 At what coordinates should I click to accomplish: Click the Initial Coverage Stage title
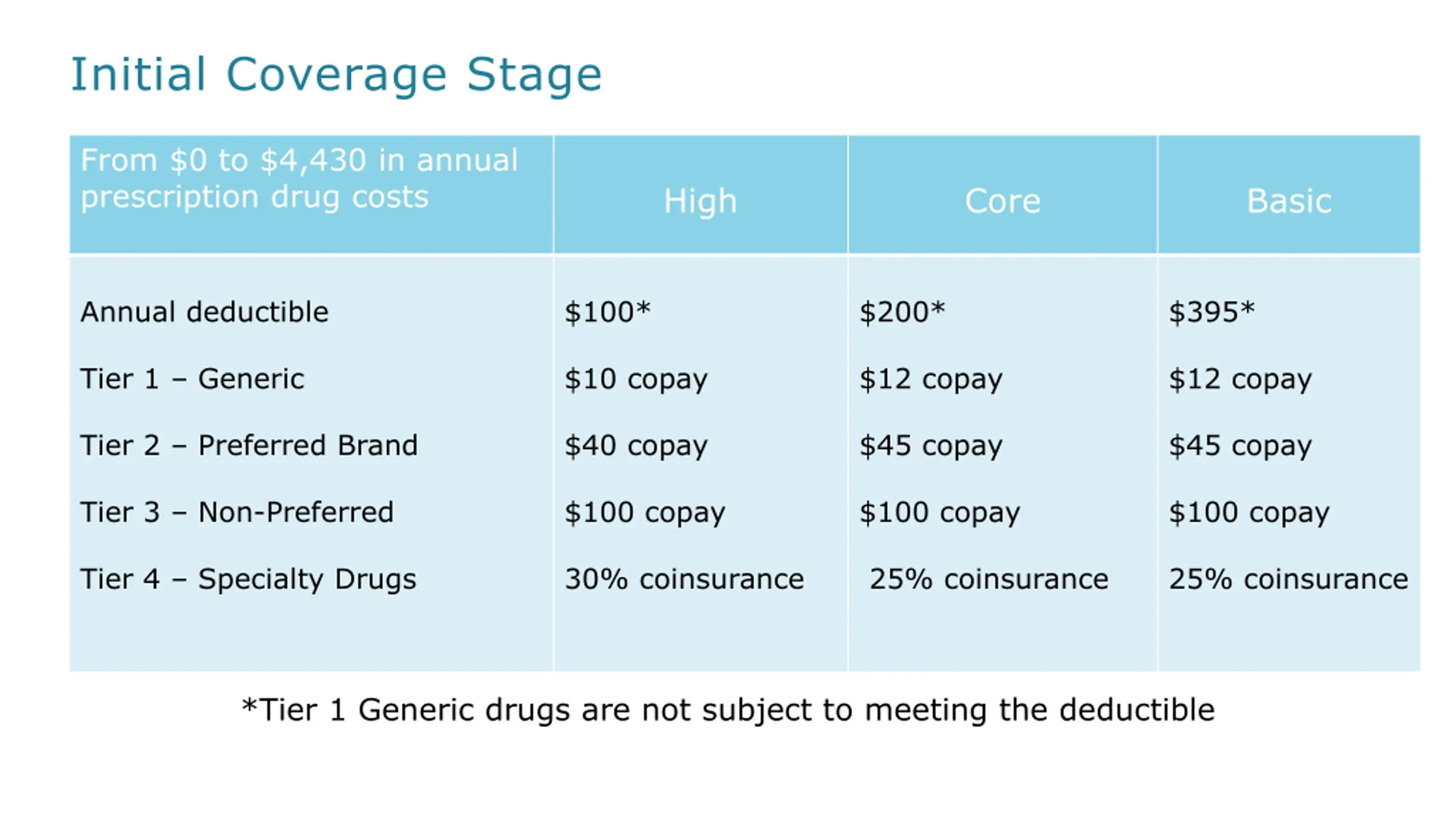click(336, 75)
